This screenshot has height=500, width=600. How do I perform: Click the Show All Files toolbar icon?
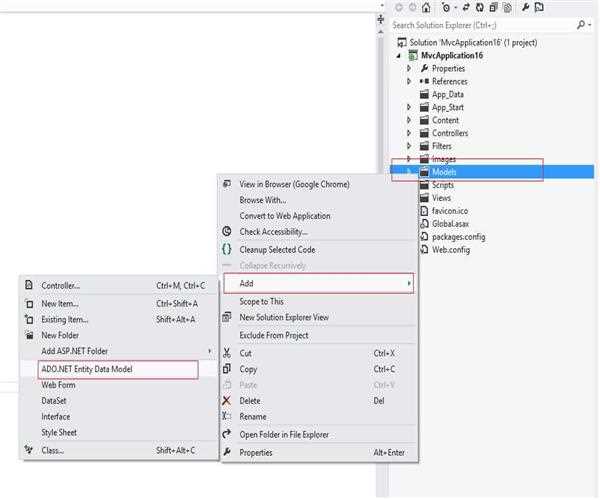click(x=507, y=7)
